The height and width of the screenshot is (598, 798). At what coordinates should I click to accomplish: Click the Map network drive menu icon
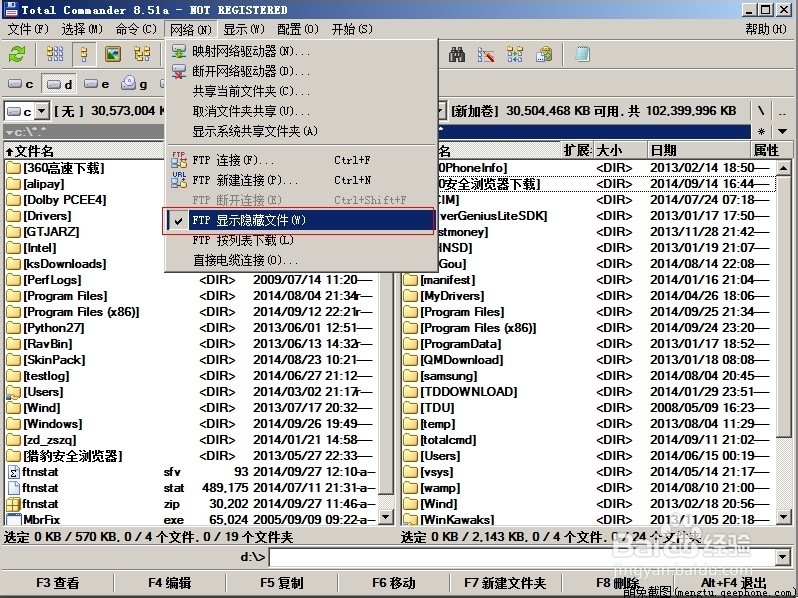pos(179,51)
